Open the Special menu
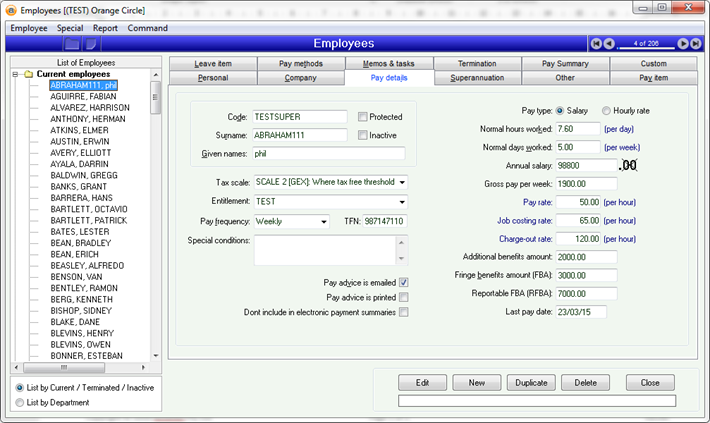The width and height of the screenshot is (710, 423). tap(70, 28)
